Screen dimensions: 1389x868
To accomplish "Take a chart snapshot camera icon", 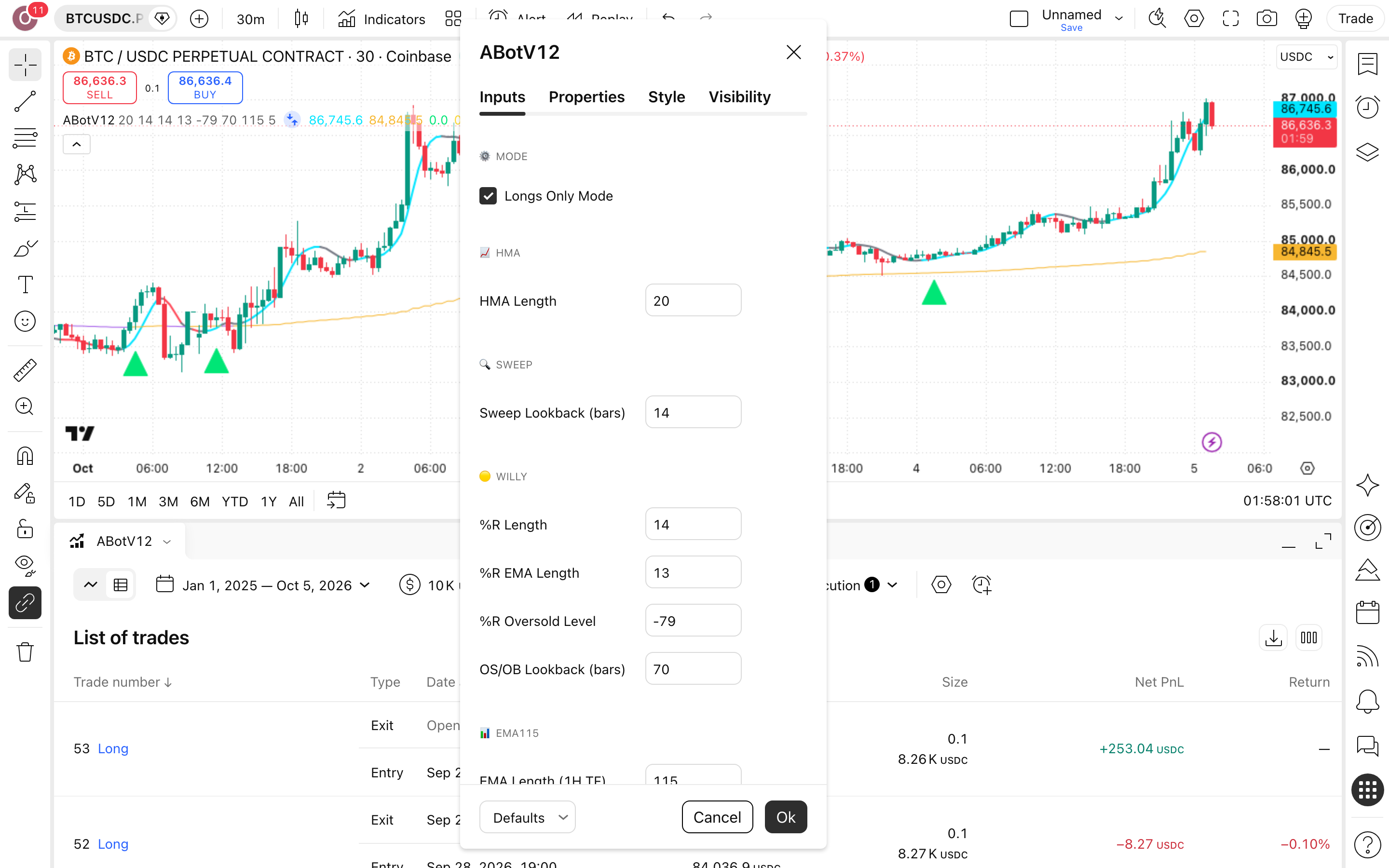I will click(x=1266, y=19).
